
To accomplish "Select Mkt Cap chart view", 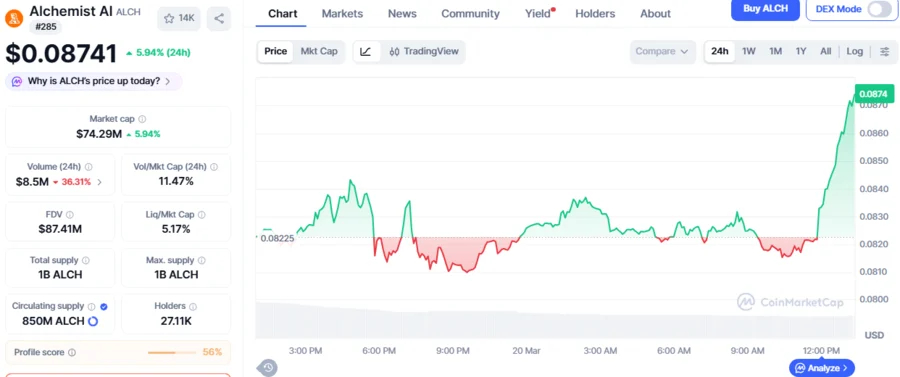I will point(319,52).
